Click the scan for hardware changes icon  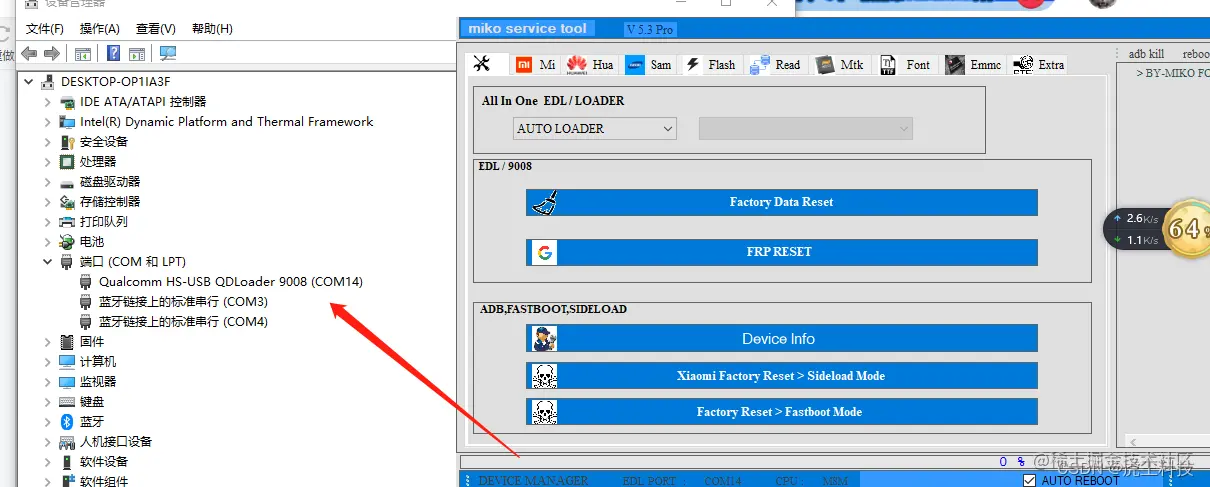(x=167, y=53)
